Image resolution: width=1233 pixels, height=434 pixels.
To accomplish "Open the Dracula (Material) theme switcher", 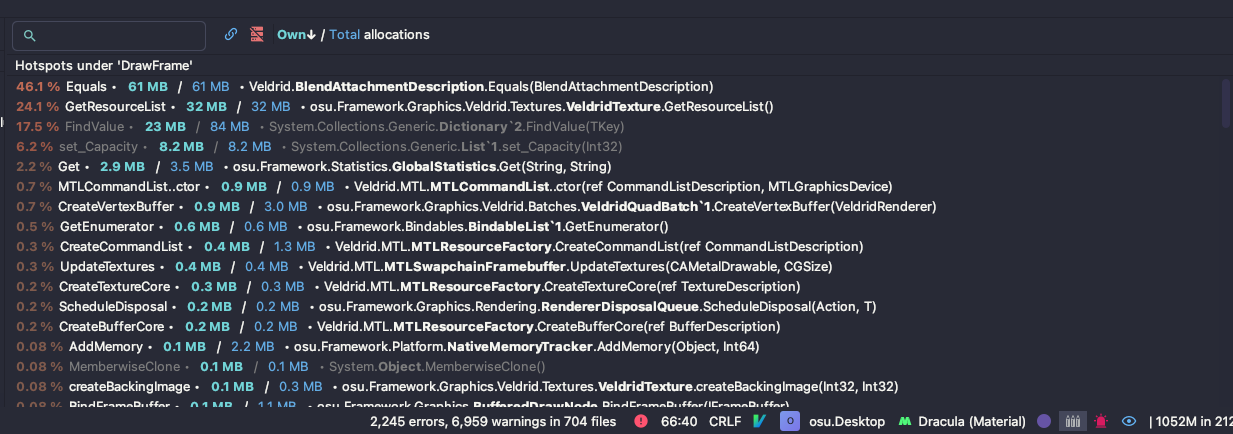I will coord(973,422).
